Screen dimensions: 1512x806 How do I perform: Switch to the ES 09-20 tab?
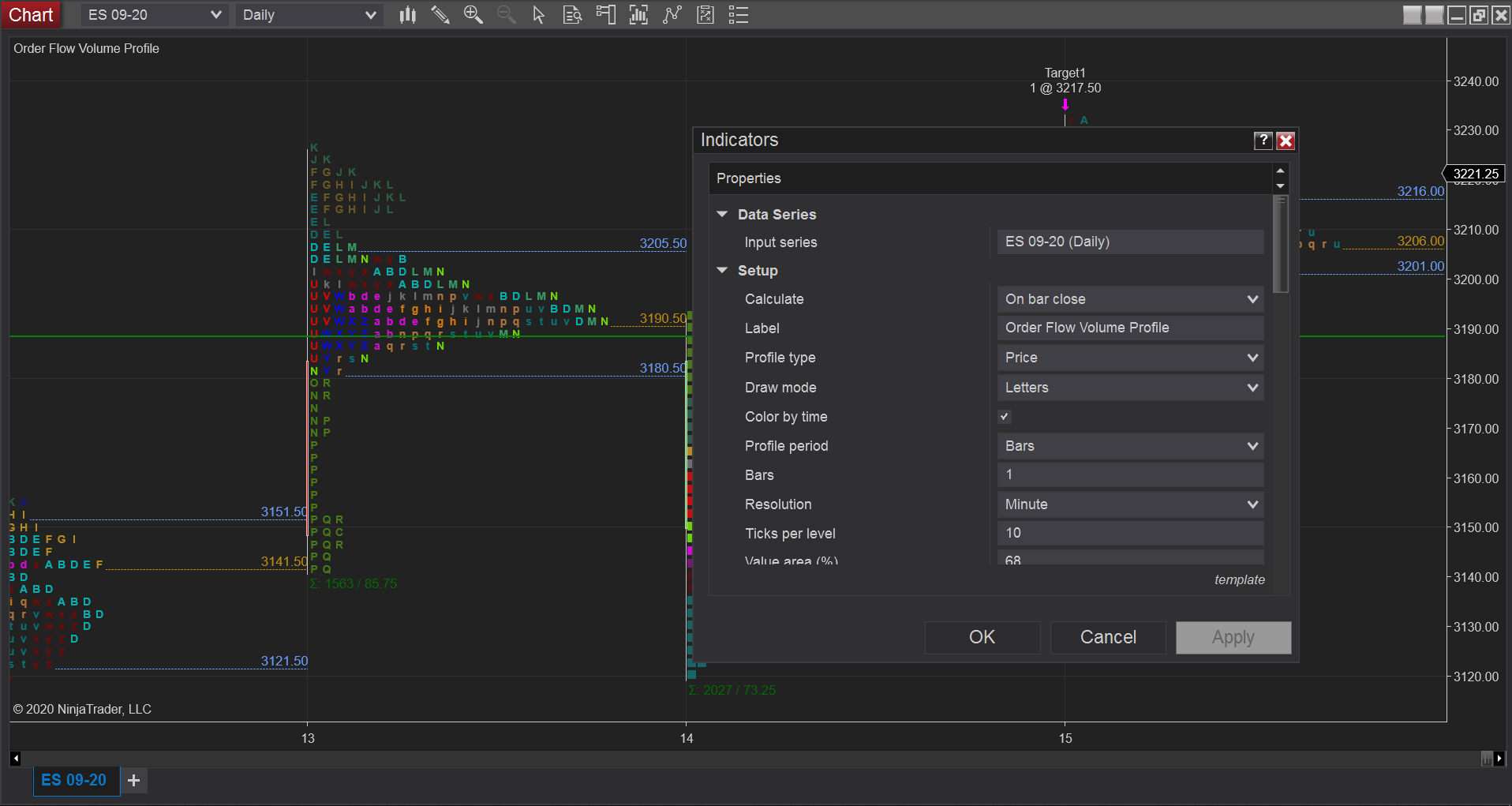[74, 780]
